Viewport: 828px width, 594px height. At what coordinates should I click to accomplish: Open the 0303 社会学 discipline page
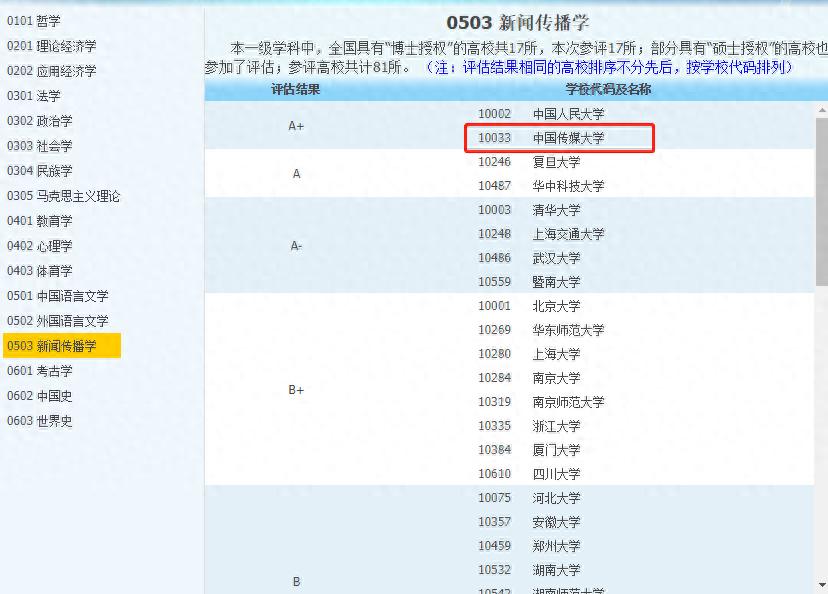[40, 145]
